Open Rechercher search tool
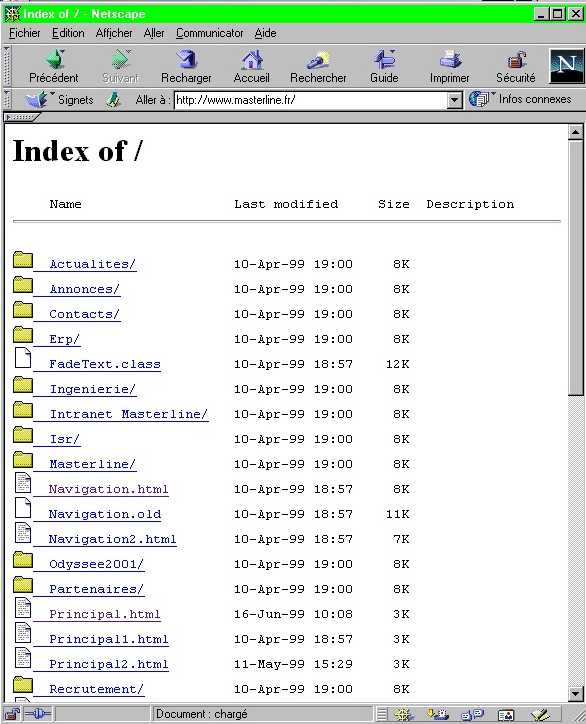 click(318, 67)
